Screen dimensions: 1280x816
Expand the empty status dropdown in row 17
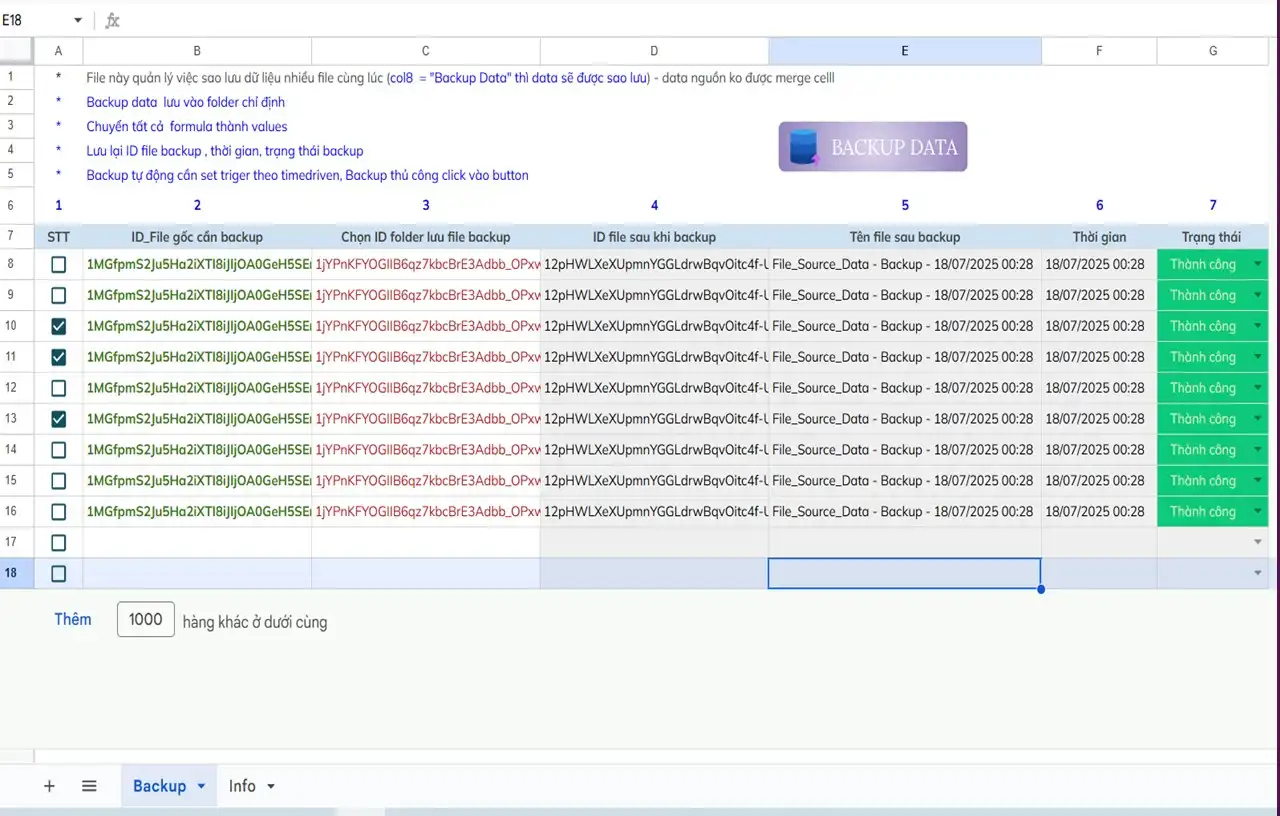click(x=1257, y=542)
